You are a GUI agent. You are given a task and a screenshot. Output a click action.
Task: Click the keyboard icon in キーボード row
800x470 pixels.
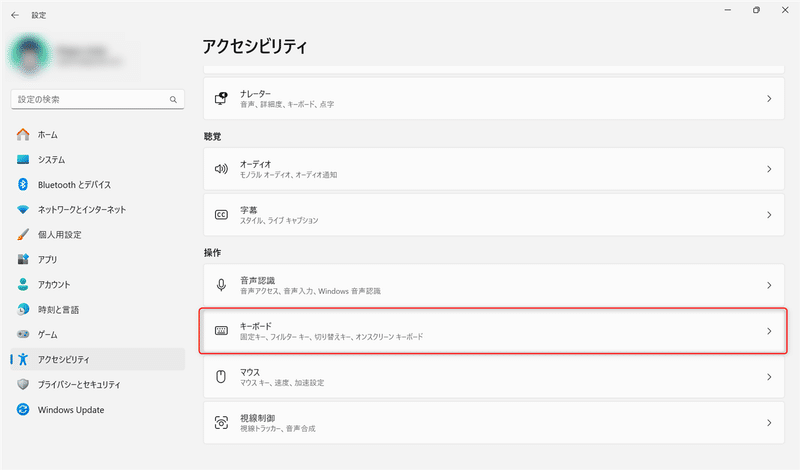tap(221, 331)
